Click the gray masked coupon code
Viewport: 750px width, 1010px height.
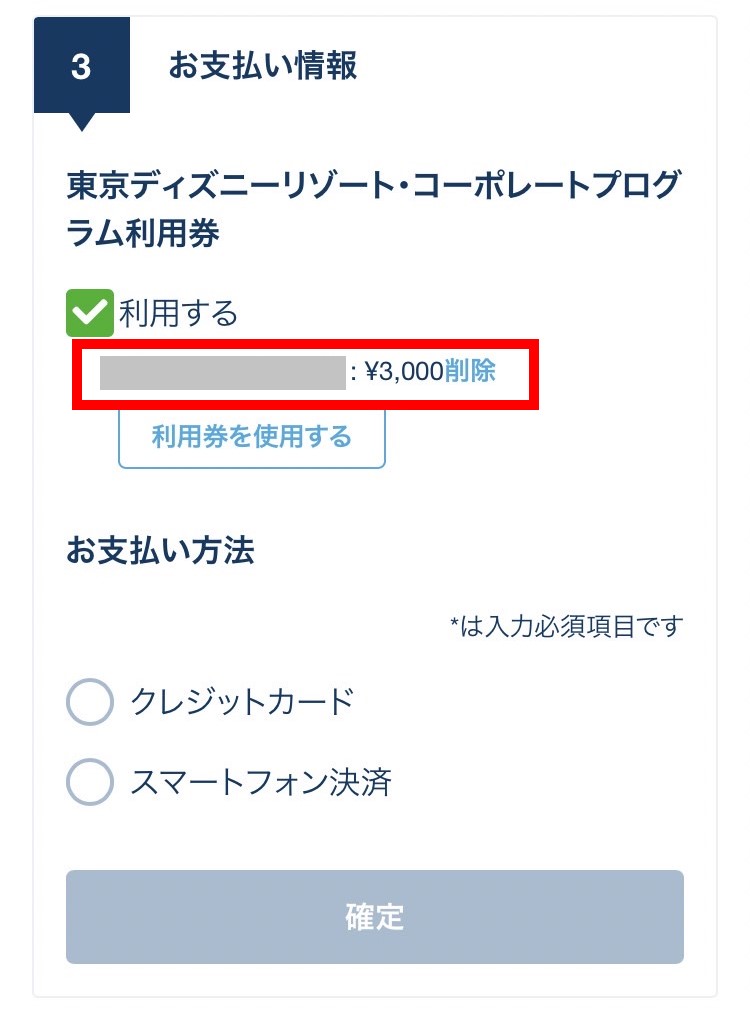[x=222, y=372]
